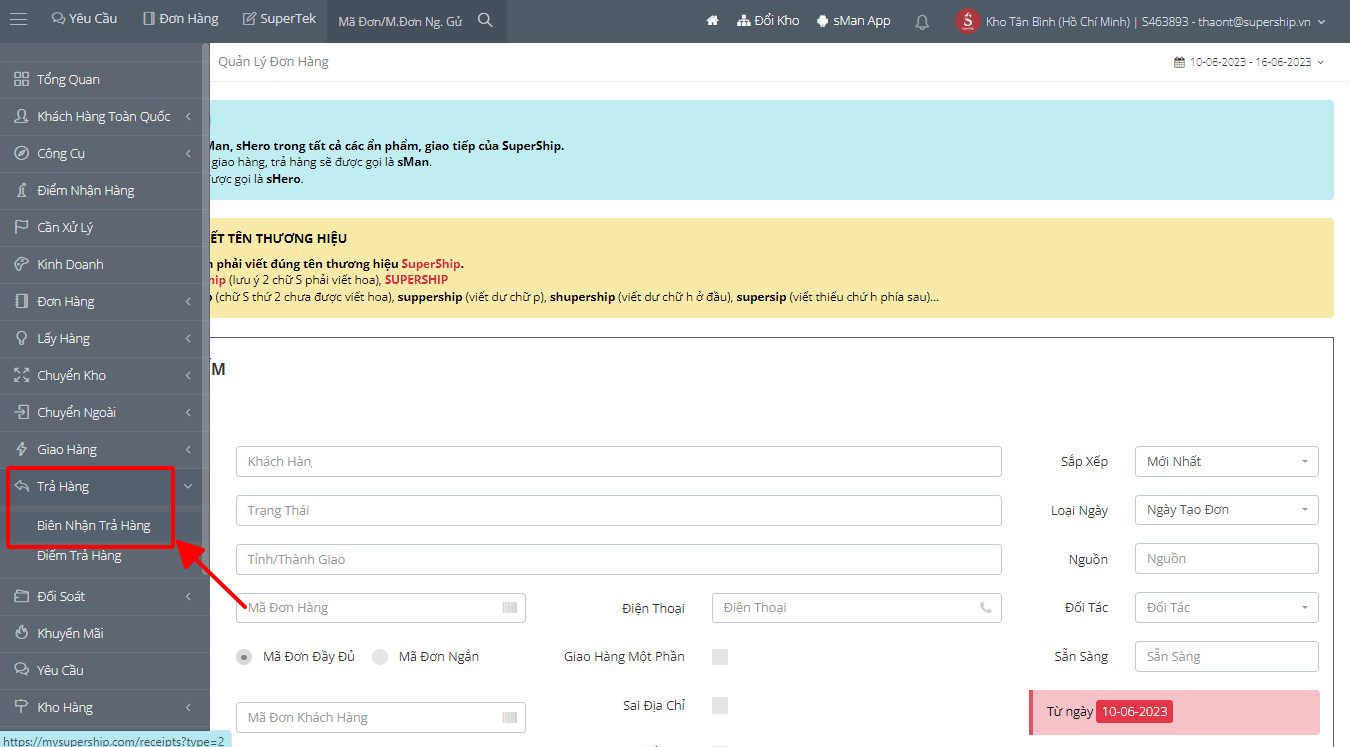Open the Đối Tác dropdown
The width and height of the screenshot is (1350, 747).
(x=1227, y=607)
